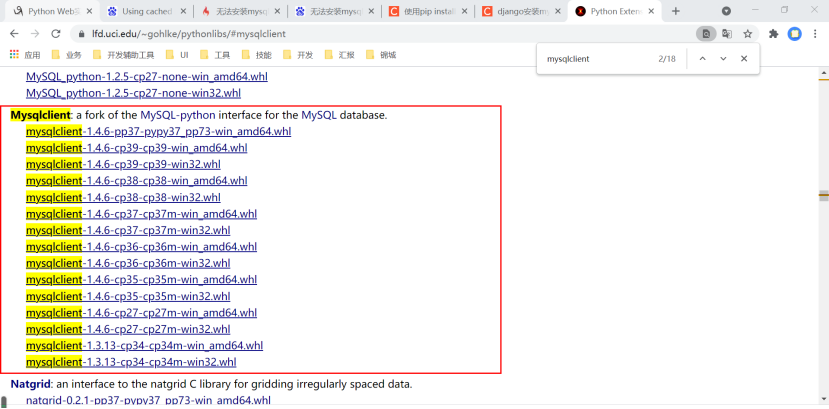The image size is (829, 409).
Task: Open the 开发 bookmark folder
Action: pos(298,54)
